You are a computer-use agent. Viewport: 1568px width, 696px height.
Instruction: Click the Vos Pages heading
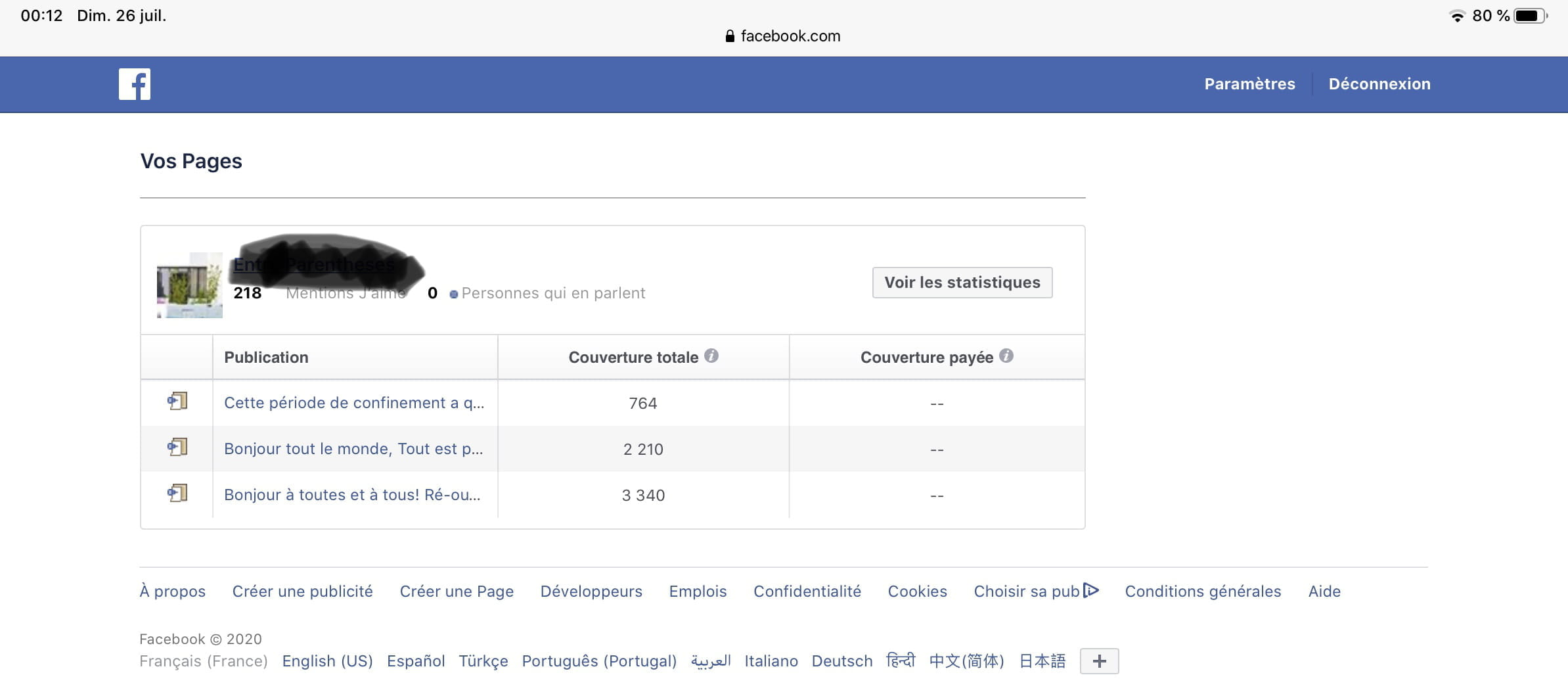pyautogui.click(x=191, y=161)
